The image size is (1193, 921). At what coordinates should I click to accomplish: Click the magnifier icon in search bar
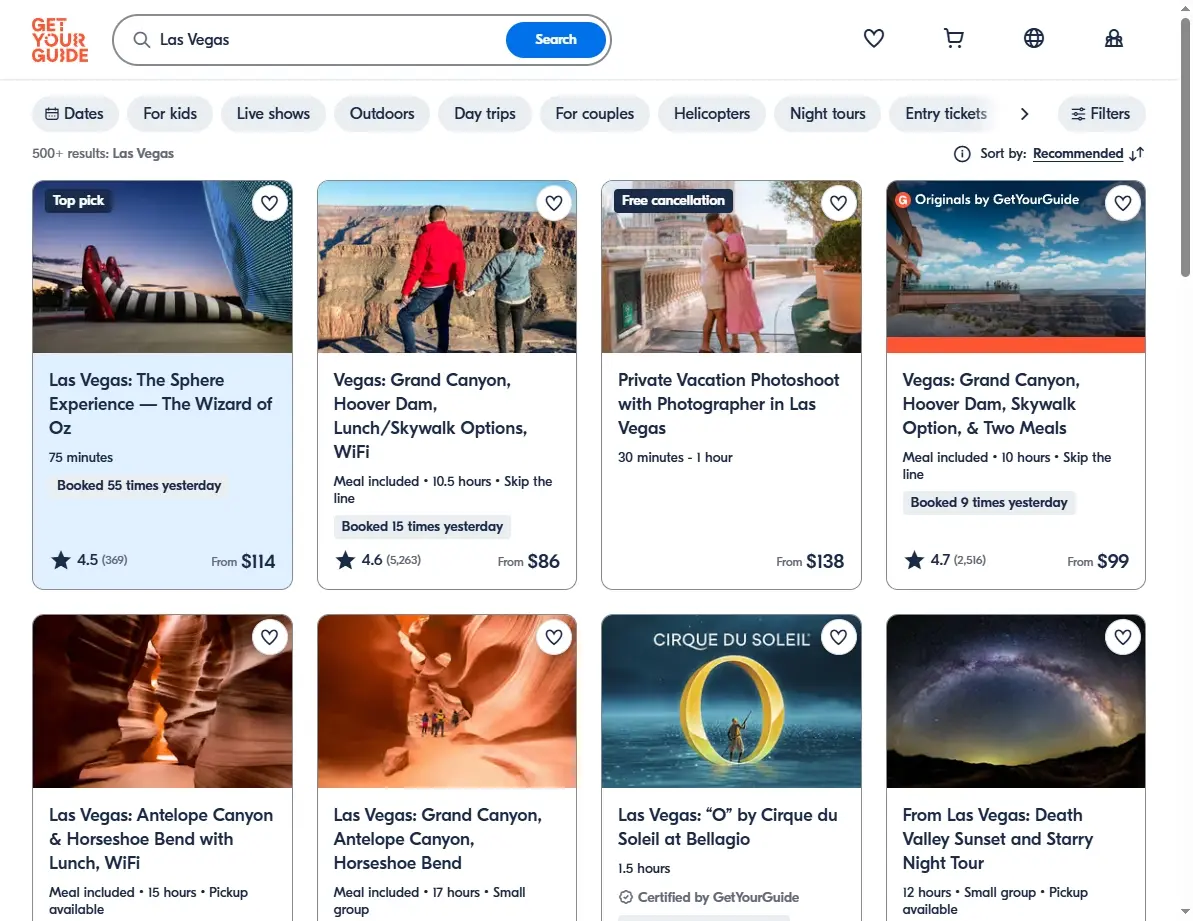(142, 40)
